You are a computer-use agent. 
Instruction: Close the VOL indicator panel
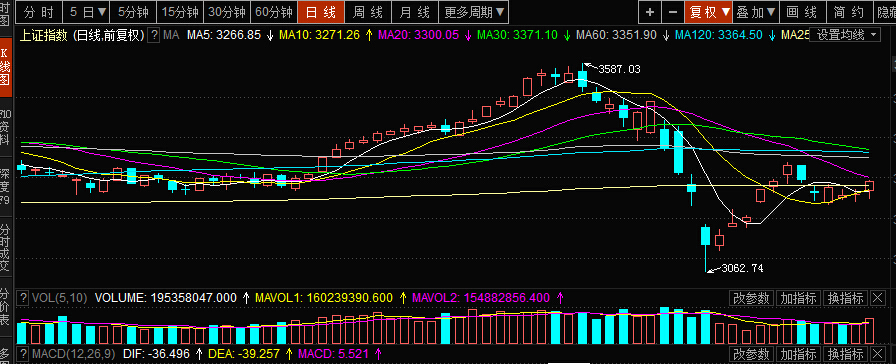(878, 298)
